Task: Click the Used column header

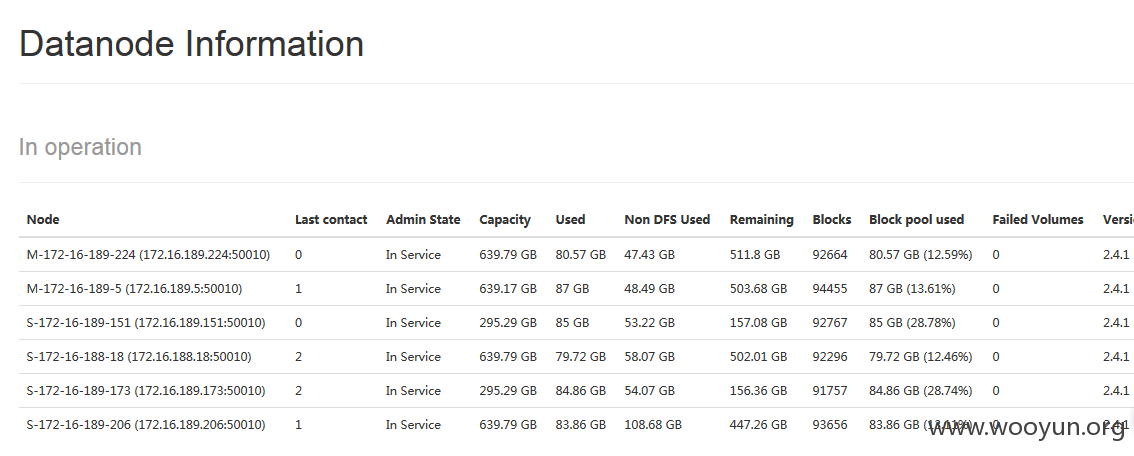Action: click(x=570, y=220)
